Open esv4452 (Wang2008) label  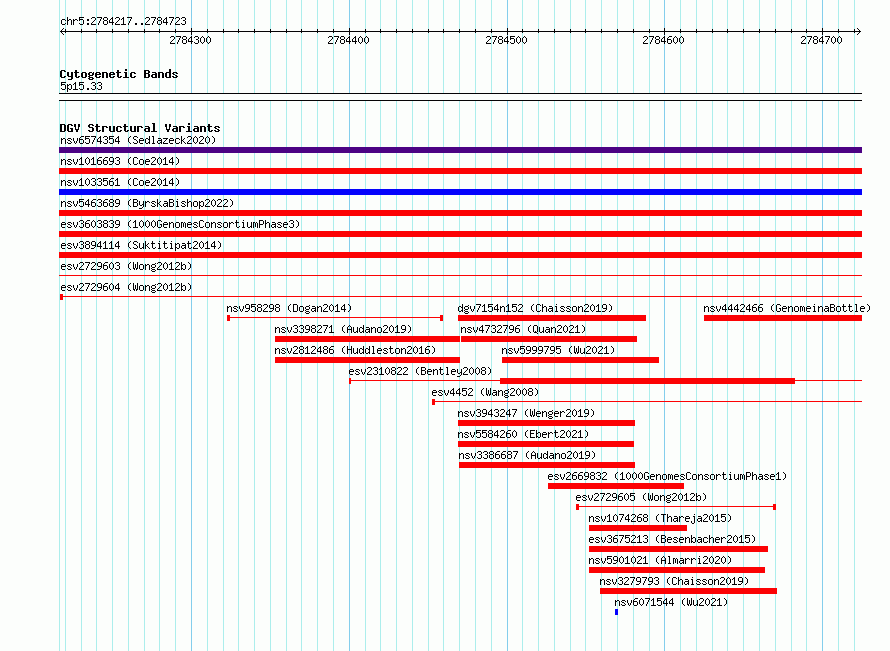(485, 392)
